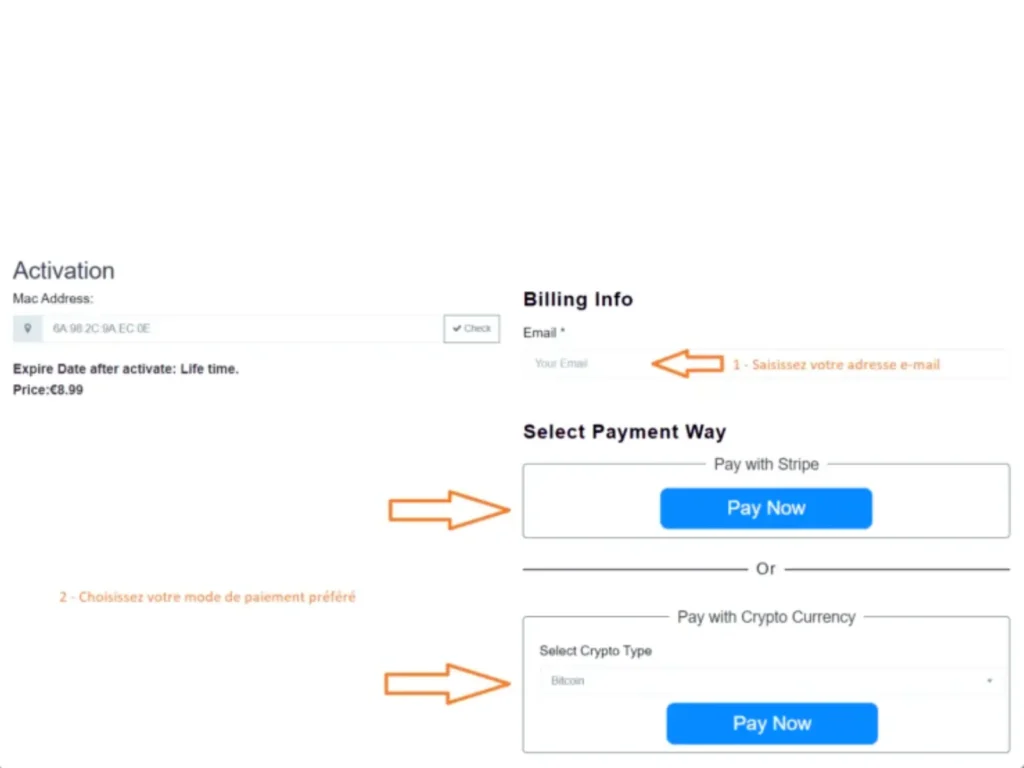This screenshot has width=1024, height=768.
Task: Click the Activation heading
Action: [x=64, y=270]
